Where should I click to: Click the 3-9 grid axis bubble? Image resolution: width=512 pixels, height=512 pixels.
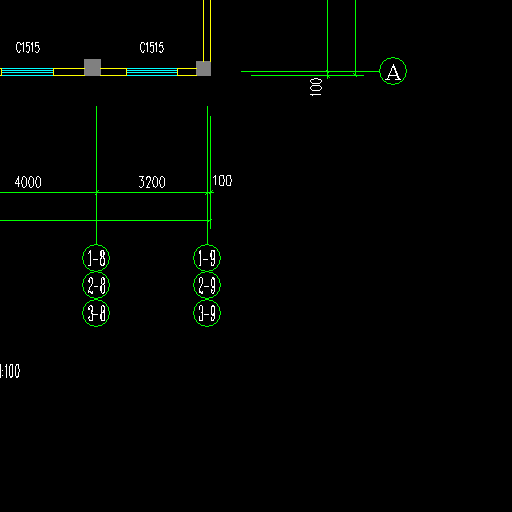point(207,313)
